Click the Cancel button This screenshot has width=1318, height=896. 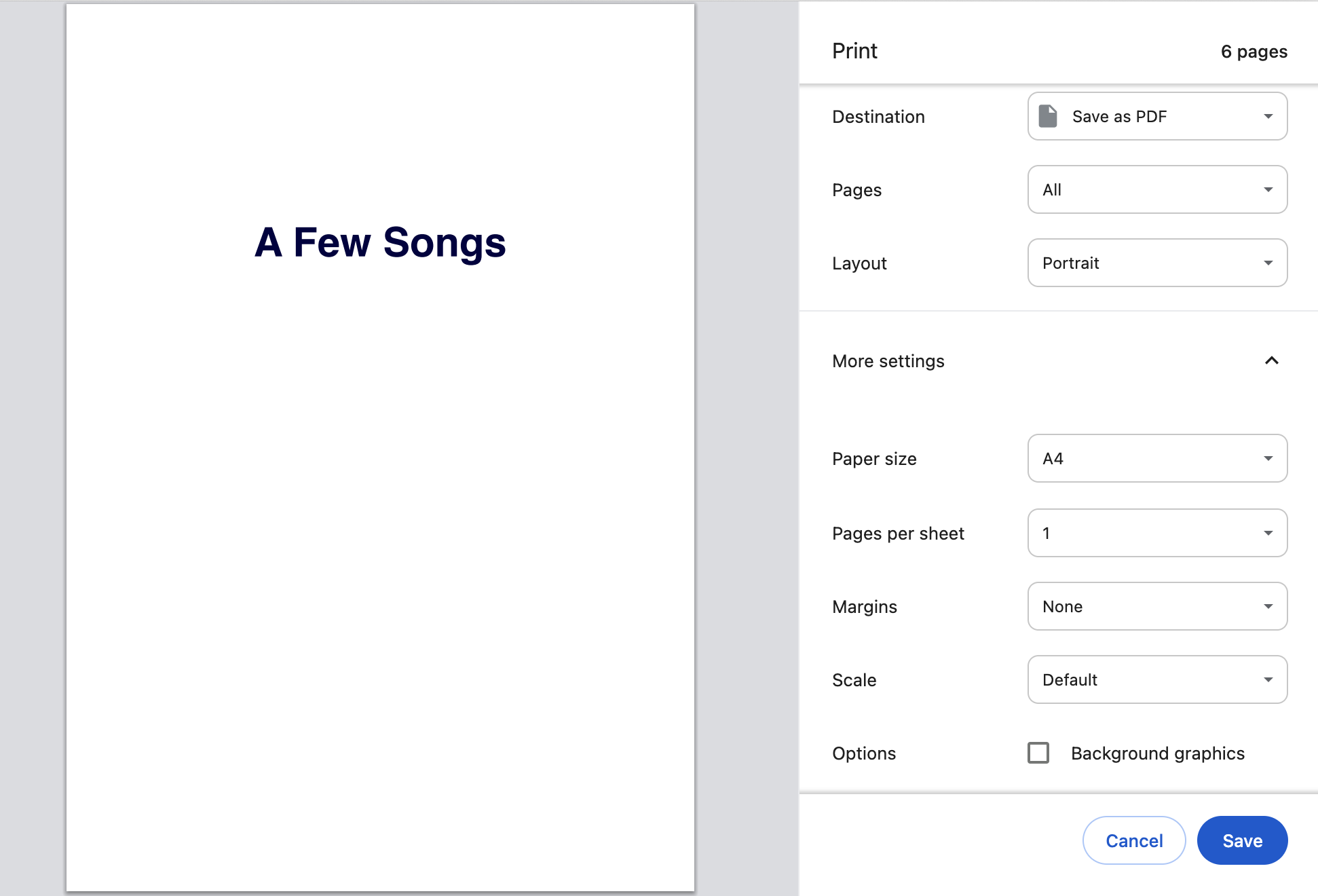pyautogui.click(x=1134, y=840)
